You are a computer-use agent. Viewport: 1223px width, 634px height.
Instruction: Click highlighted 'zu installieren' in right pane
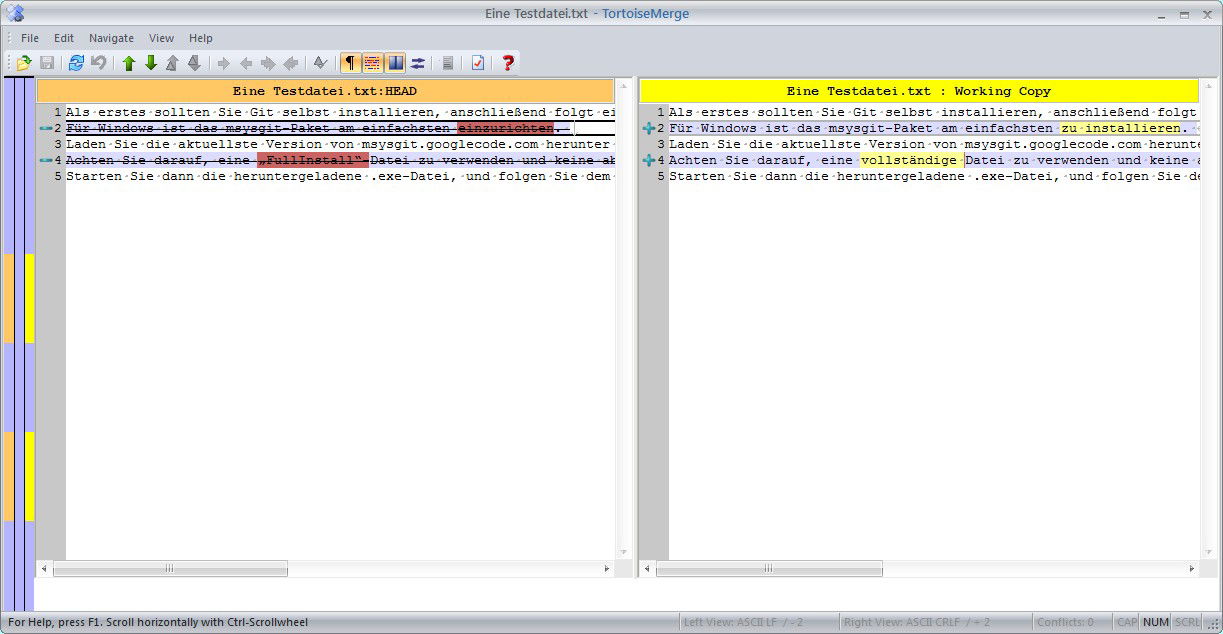(1121, 128)
